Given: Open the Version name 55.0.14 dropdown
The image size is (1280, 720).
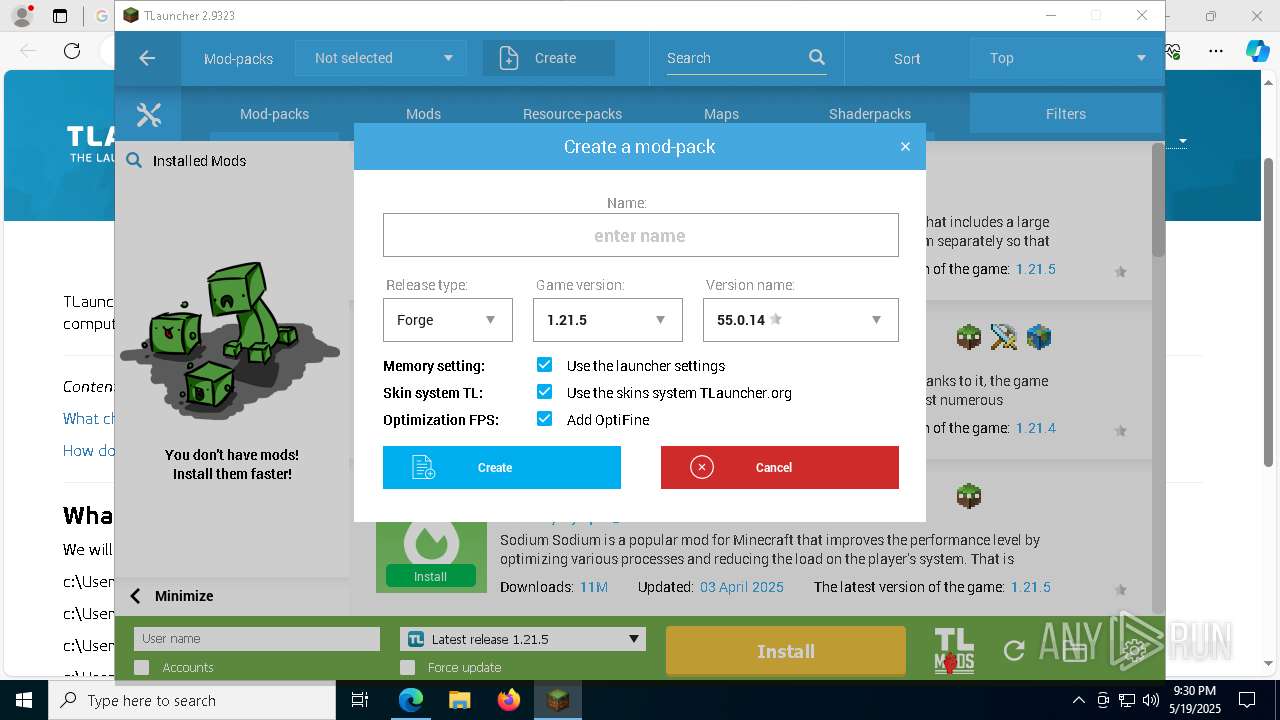Looking at the screenshot, I should pyautogui.click(x=801, y=320).
